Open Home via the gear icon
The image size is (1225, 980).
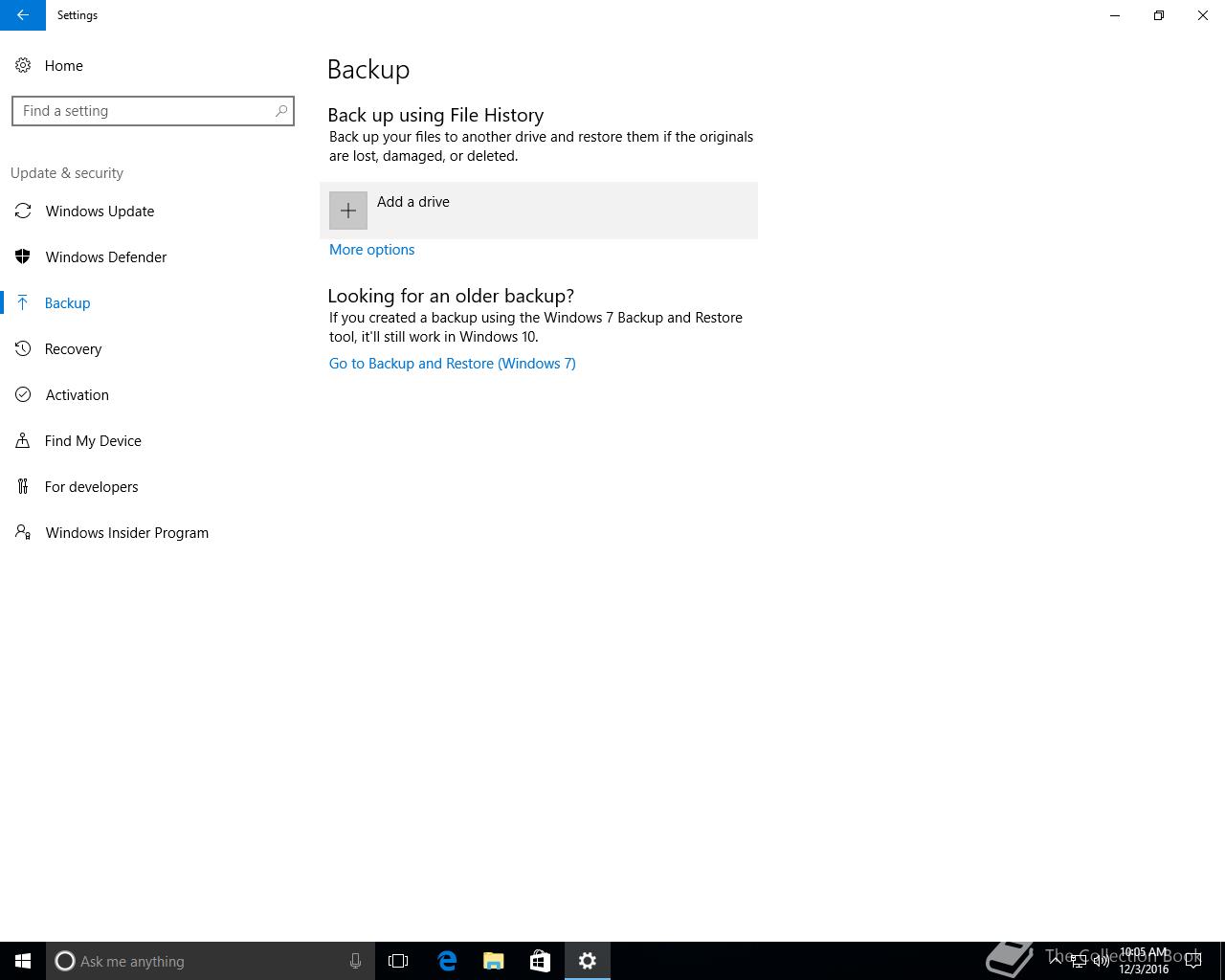23,65
